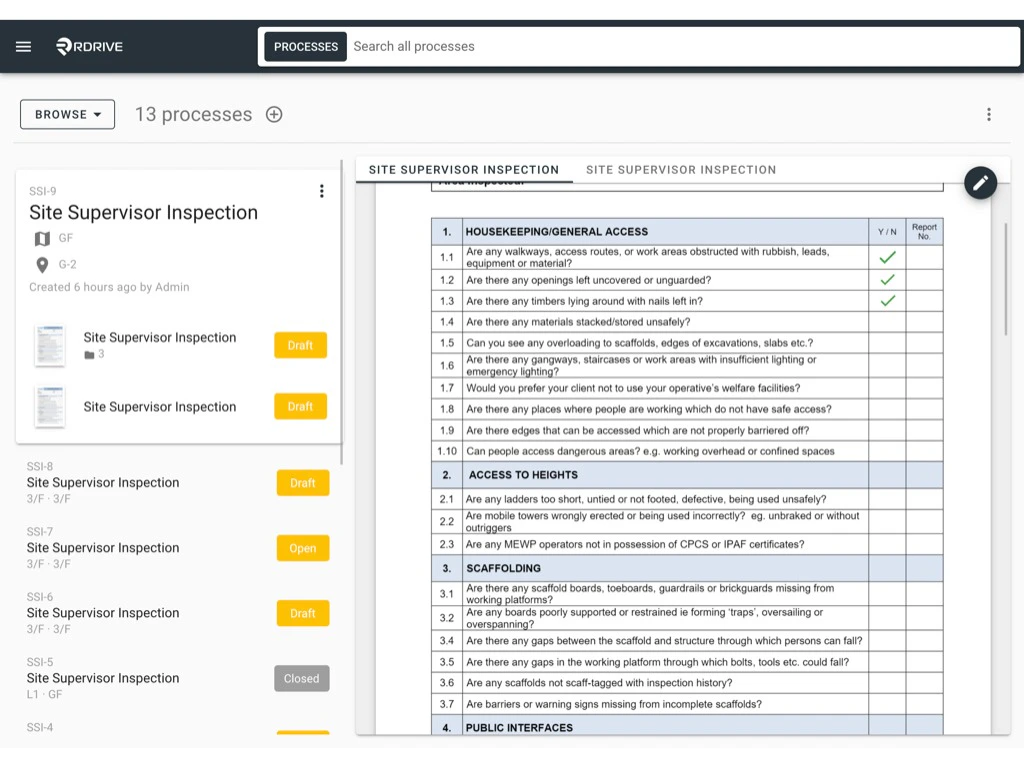Toggle the Y/N checkmark for item 1.3
Viewport: 1024px width, 768px height.
(x=887, y=301)
